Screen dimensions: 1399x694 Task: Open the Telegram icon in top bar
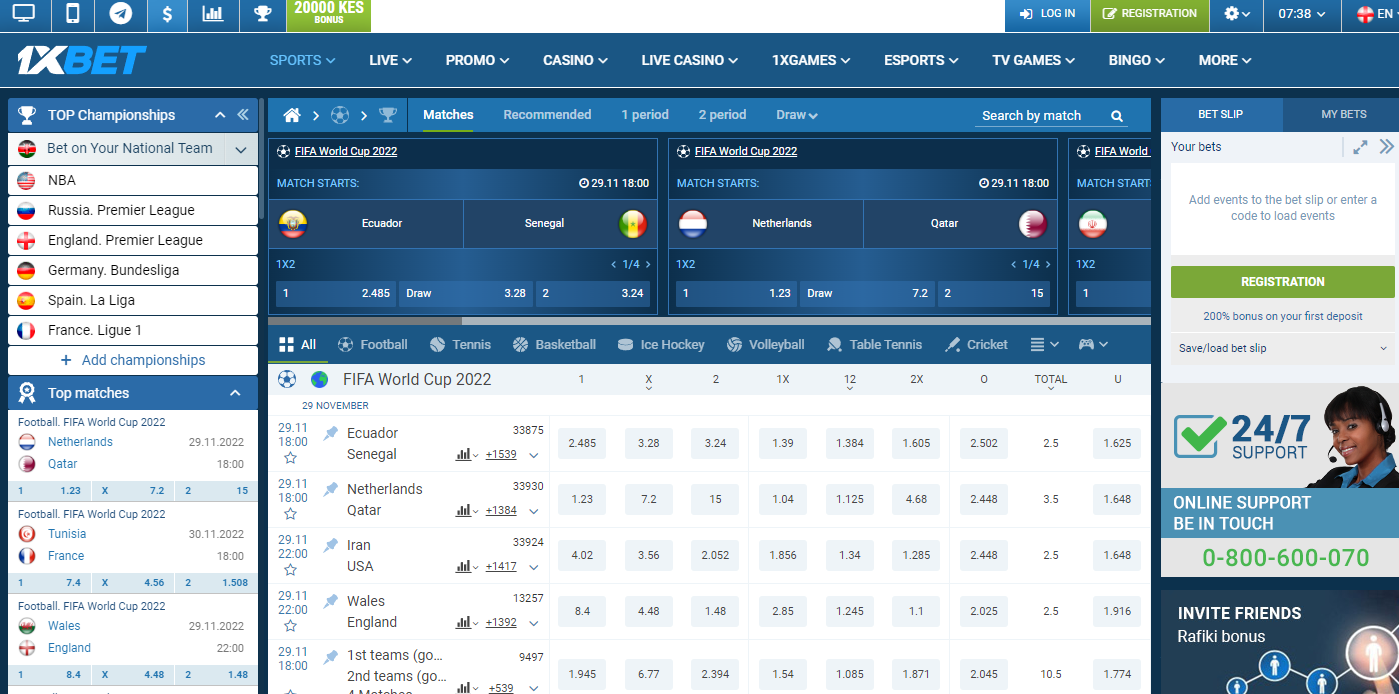tap(121, 14)
